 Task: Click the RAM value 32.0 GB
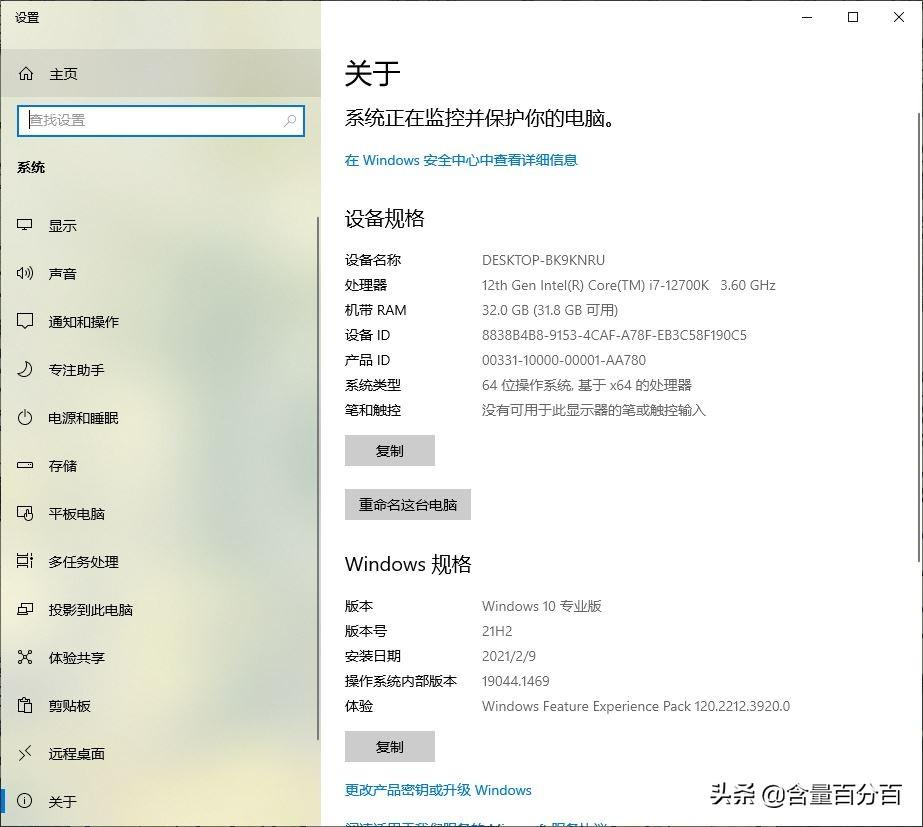click(x=550, y=310)
